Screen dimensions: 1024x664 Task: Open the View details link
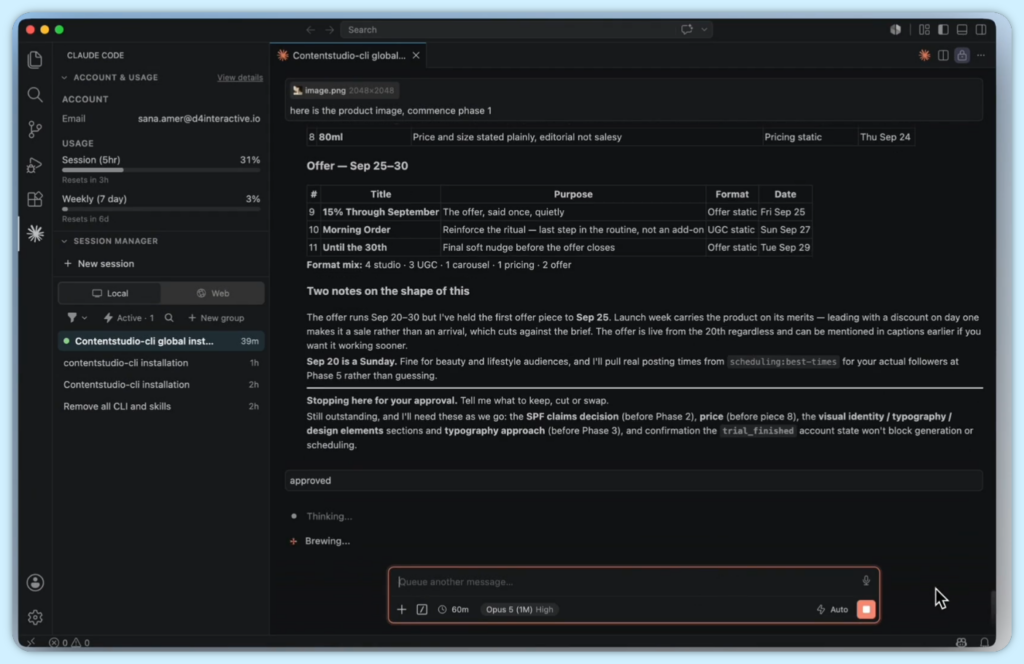(240, 78)
